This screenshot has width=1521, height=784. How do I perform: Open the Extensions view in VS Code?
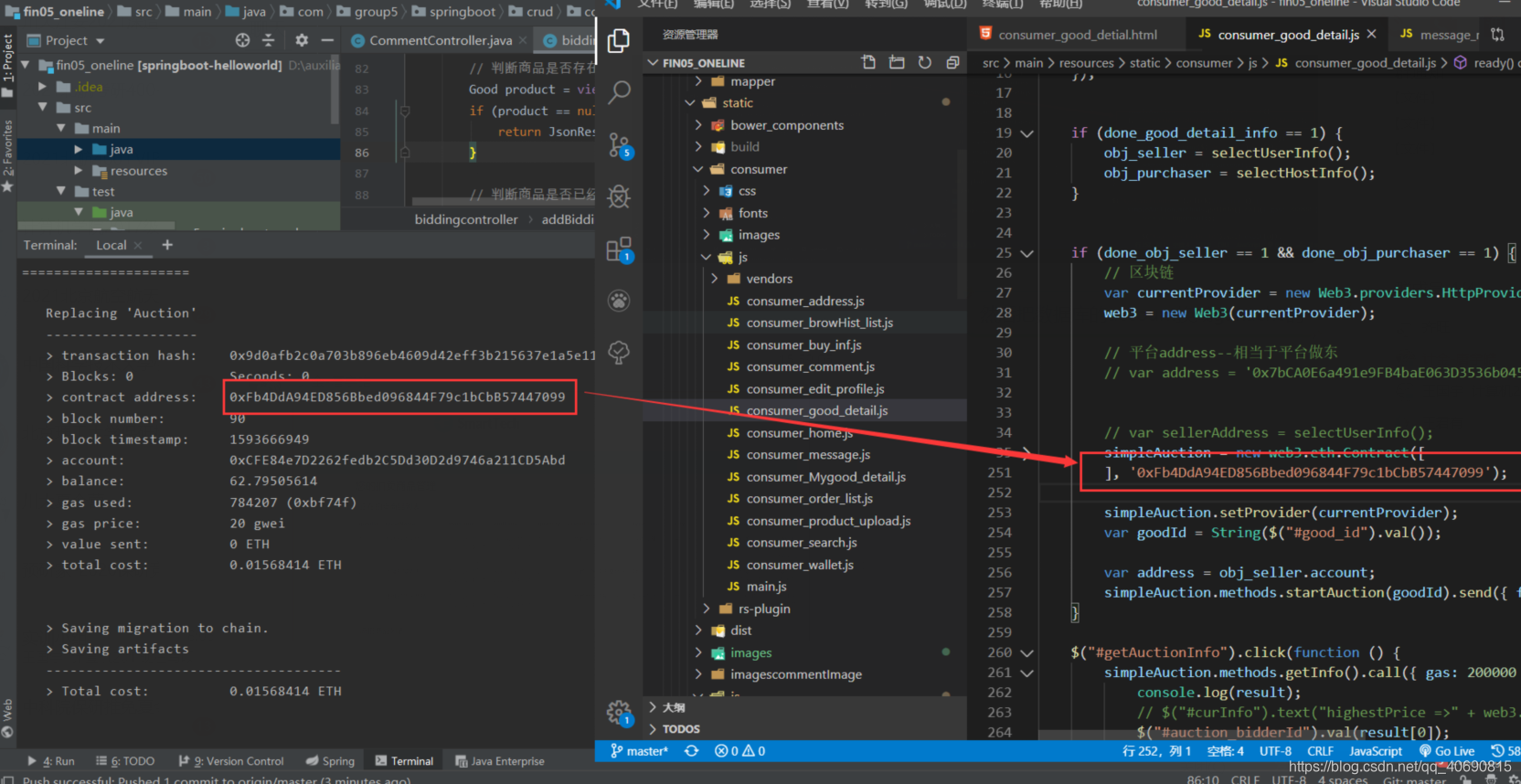620,249
